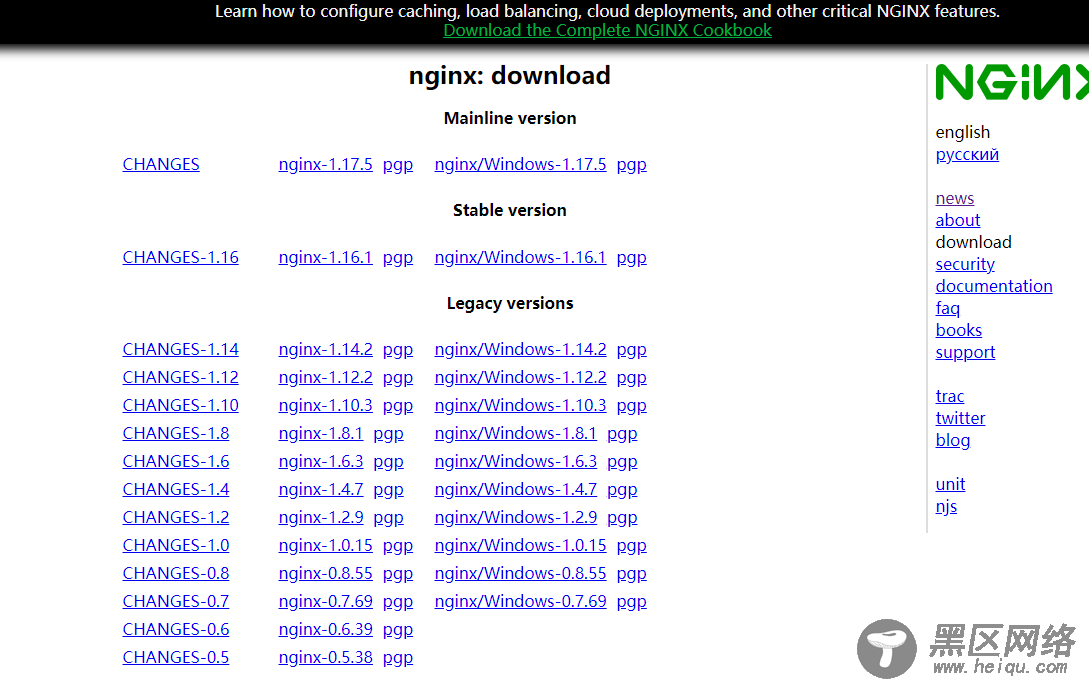This screenshot has height=684, width=1089.
Task: Open pgp signature for nginx/Windows-1.17.5
Action: [631, 165]
